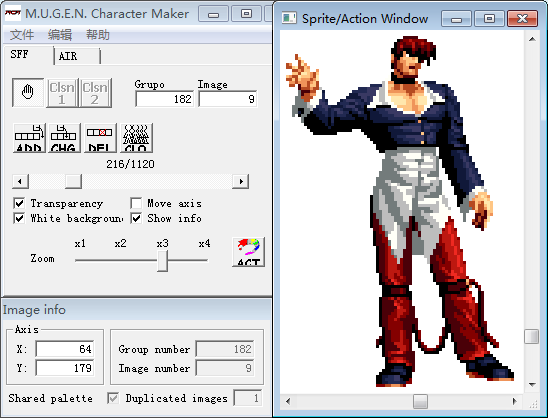Image resolution: width=548 pixels, height=418 pixels.
Task: Click the x2 zoom label
Action: point(121,243)
